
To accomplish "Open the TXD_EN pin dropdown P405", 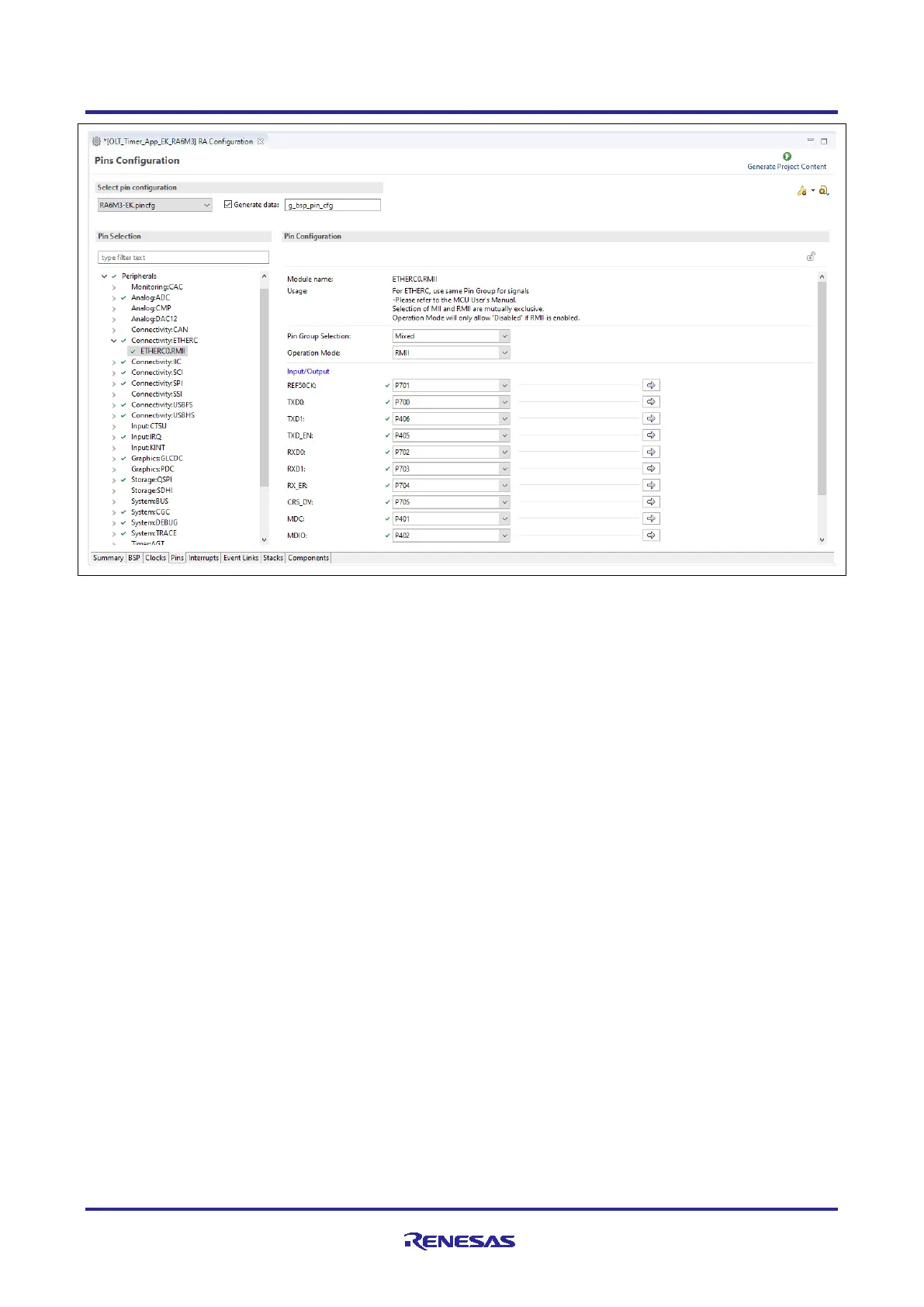I will pyautogui.click(x=452, y=435).
